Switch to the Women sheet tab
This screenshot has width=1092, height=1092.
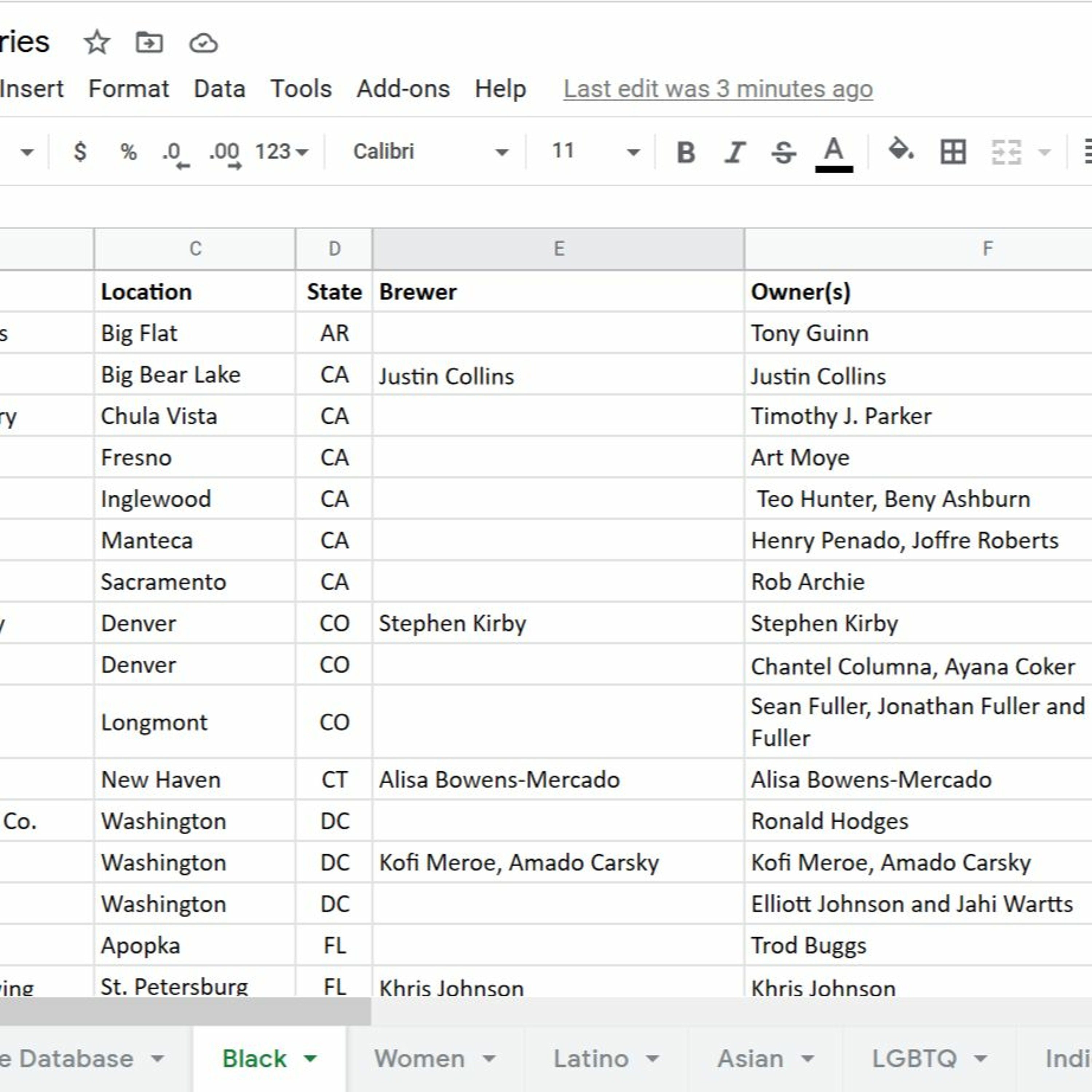pos(420,1058)
